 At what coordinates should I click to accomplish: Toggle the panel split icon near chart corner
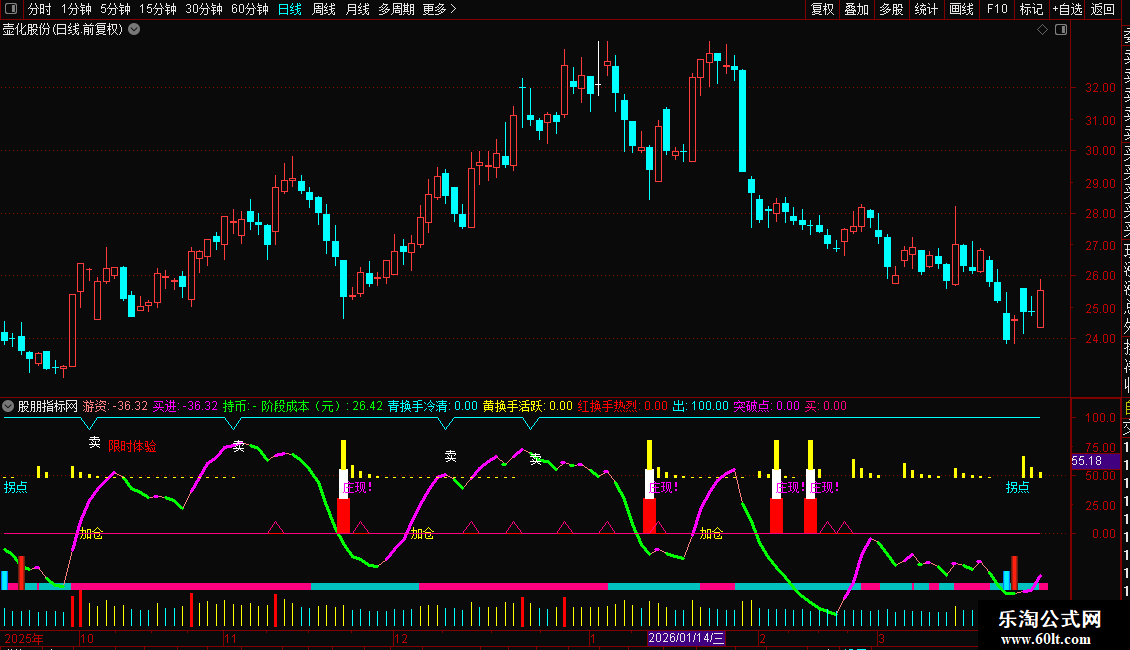point(1061,30)
